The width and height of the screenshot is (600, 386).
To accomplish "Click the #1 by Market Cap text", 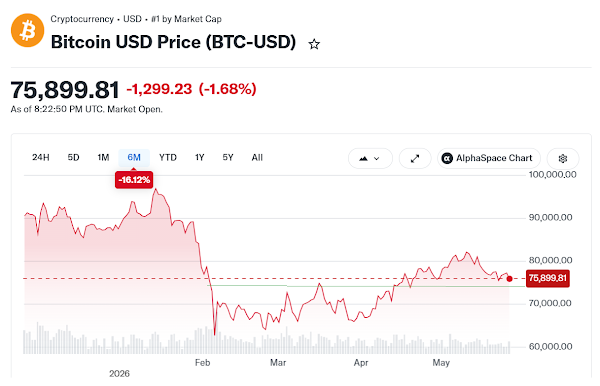I will pyautogui.click(x=186, y=19).
